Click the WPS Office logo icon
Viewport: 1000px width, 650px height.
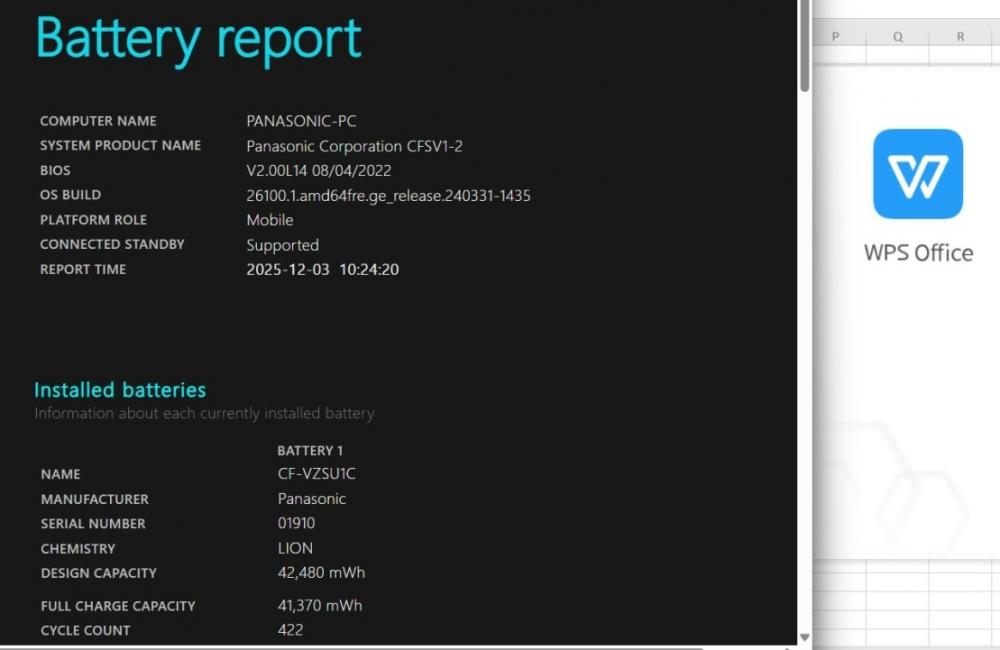click(918, 174)
